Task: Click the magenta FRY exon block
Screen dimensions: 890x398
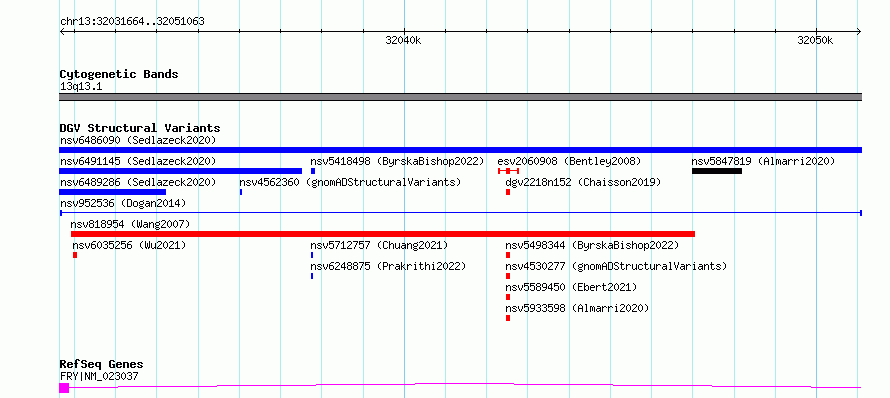Action: point(64,388)
